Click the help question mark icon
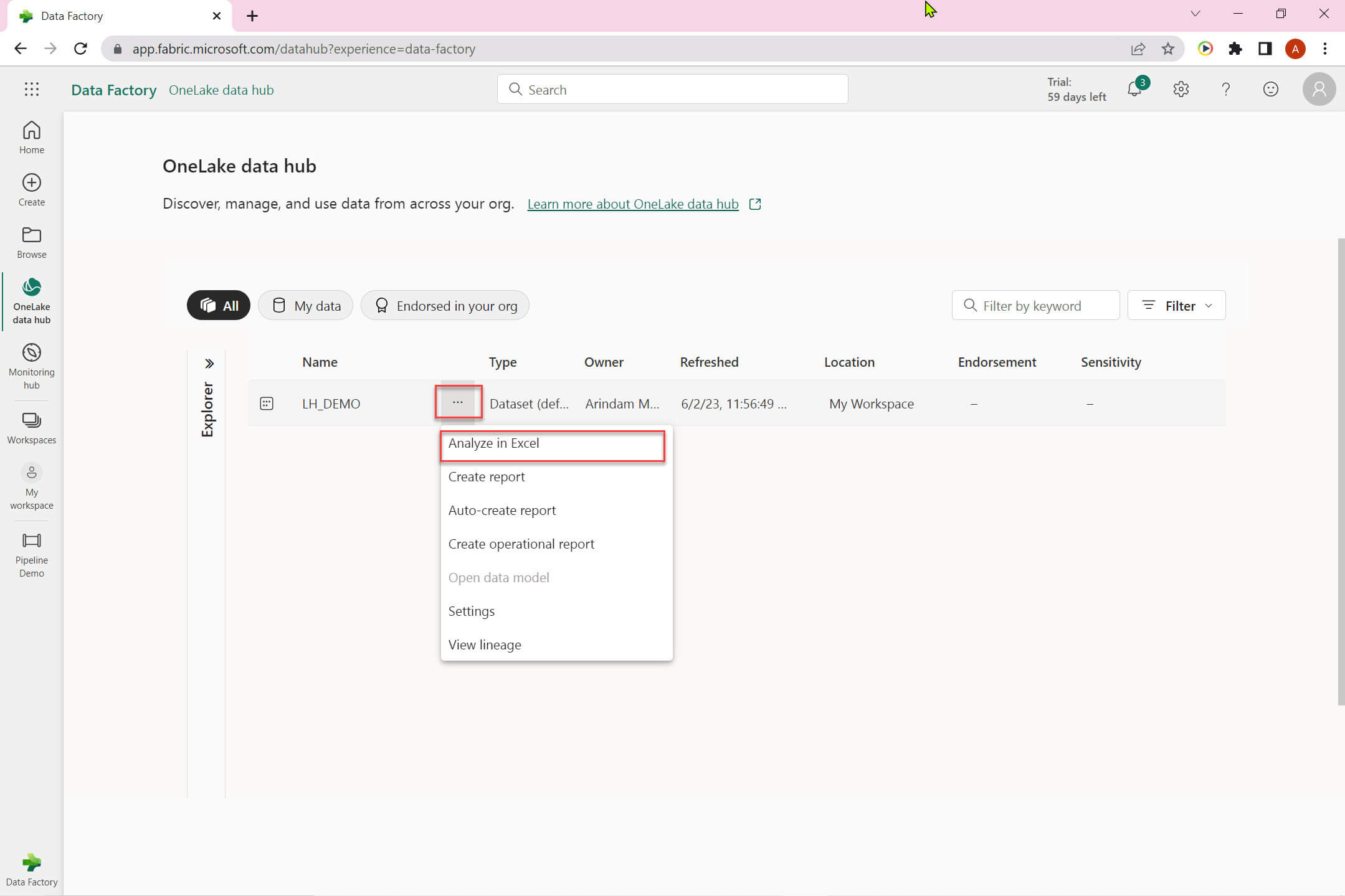This screenshot has height=896, width=1345. point(1225,89)
